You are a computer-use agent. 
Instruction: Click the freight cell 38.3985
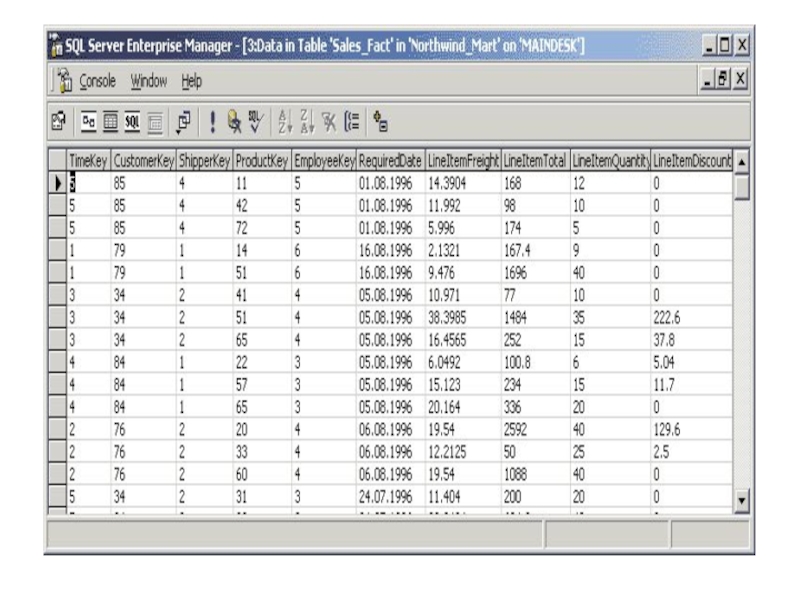click(463, 317)
